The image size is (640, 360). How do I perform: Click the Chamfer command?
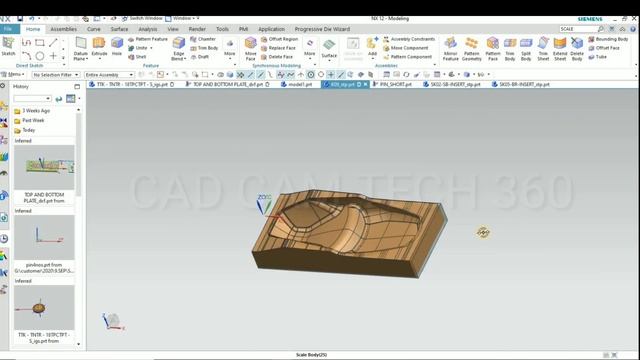coord(203,39)
